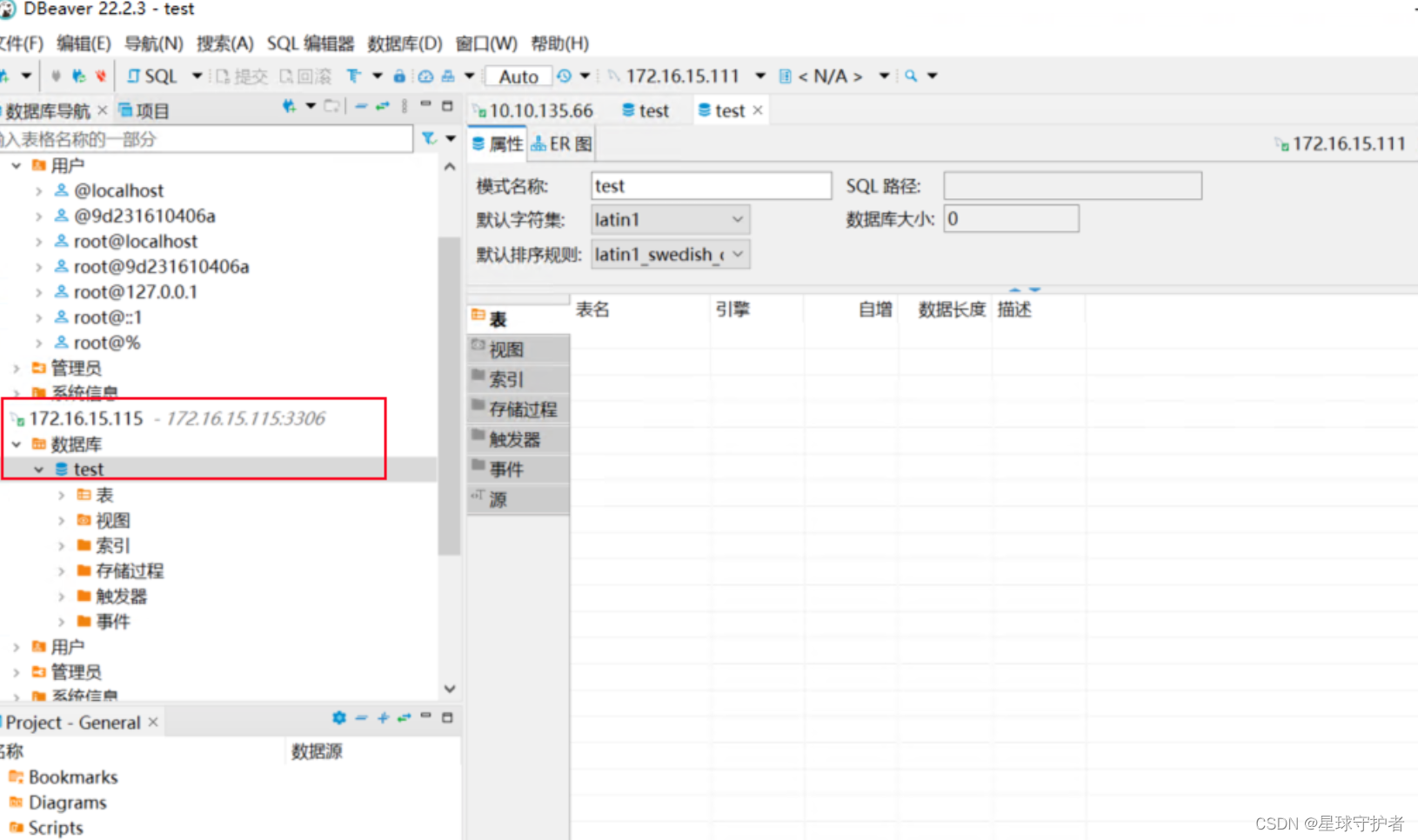This screenshot has height=840, width=1418.
Task: Select the Auto commit mode control
Action: point(517,76)
